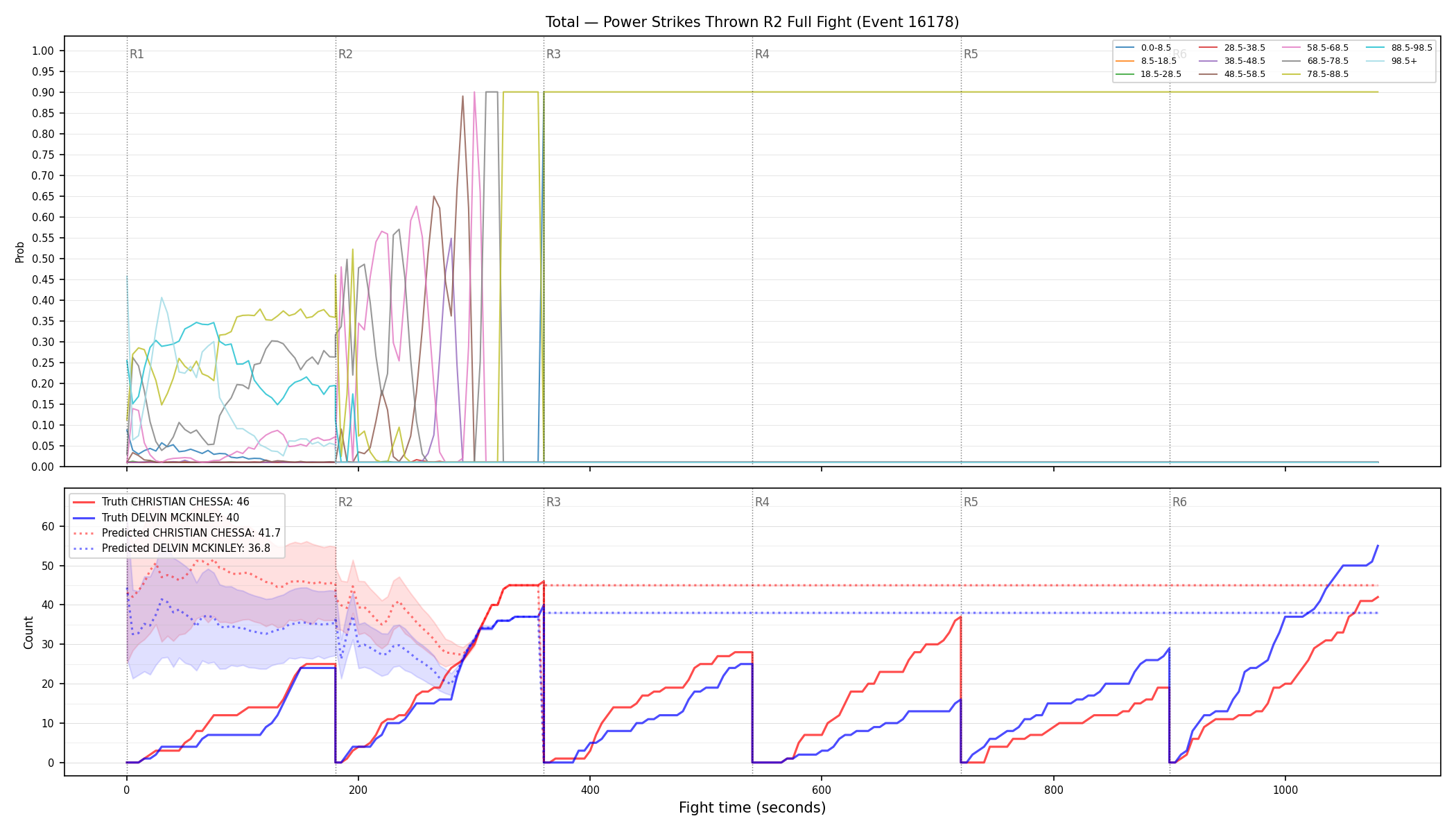Click the '30' tick on the Count axis
The width and height of the screenshot is (1456, 832).
point(48,645)
